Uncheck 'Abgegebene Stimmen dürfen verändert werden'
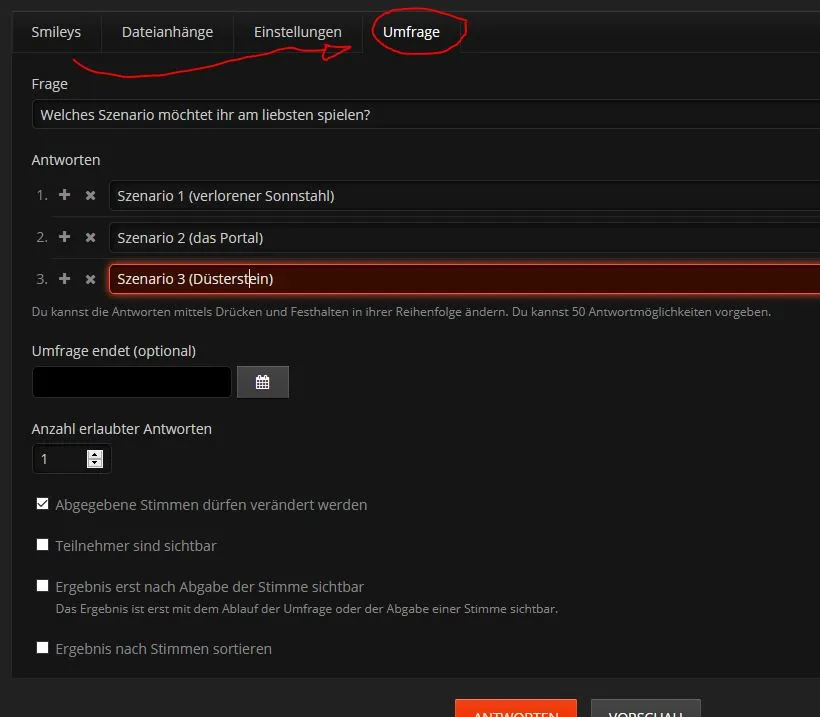The height and width of the screenshot is (717, 820). click(42, 504)
